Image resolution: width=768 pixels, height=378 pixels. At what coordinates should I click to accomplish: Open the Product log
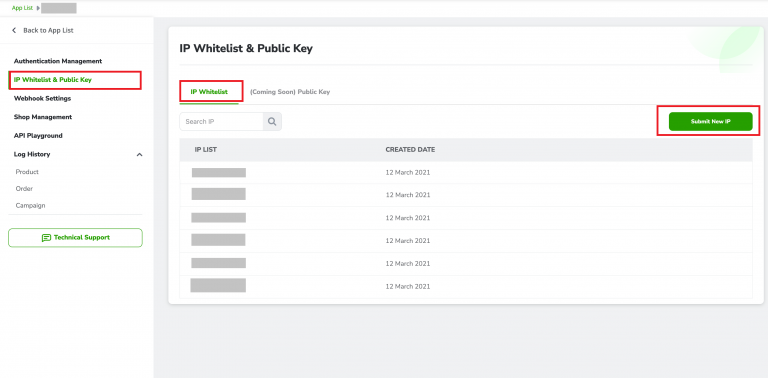coord(27,172)
